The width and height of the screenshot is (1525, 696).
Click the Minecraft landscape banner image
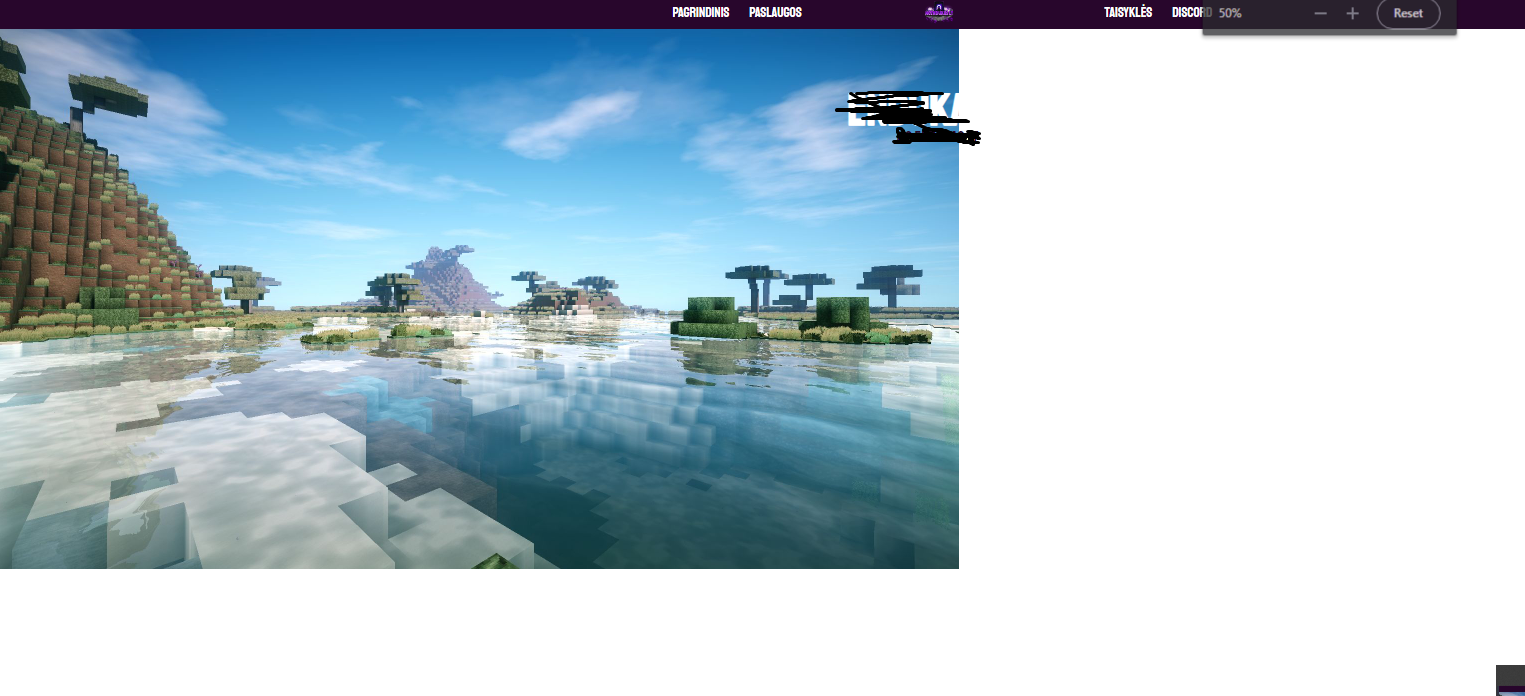tap(479, 299)
